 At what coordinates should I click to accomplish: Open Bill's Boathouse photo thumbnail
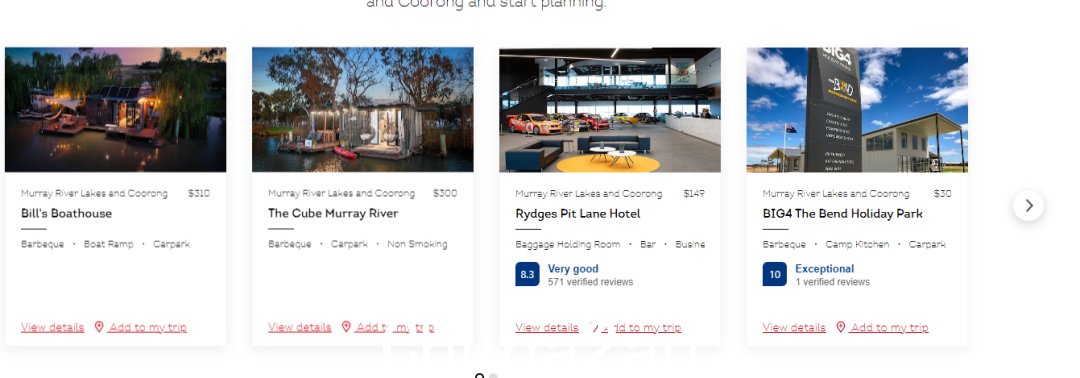click(116, 109)
